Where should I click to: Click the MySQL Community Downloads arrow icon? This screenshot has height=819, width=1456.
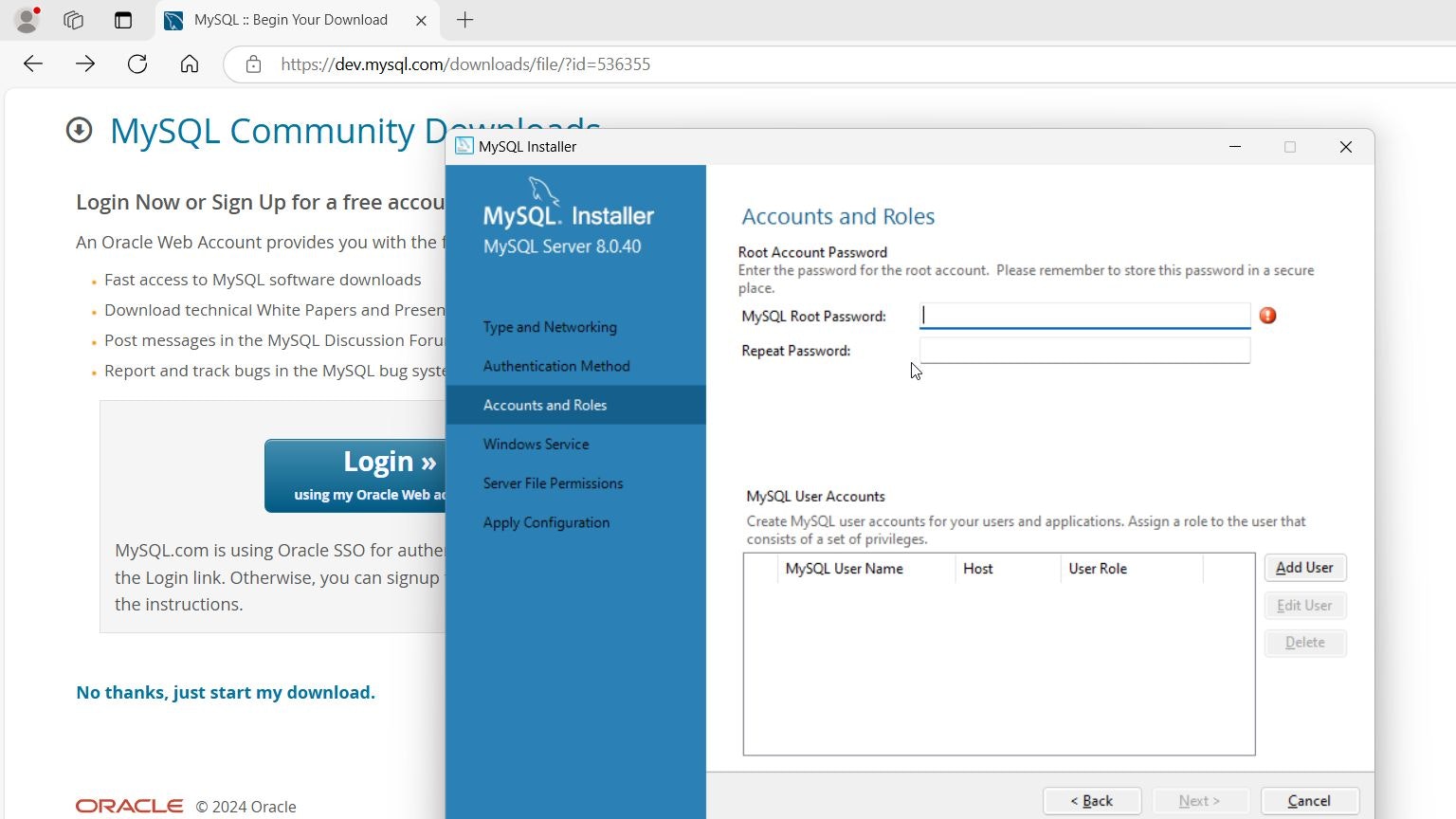79,130
